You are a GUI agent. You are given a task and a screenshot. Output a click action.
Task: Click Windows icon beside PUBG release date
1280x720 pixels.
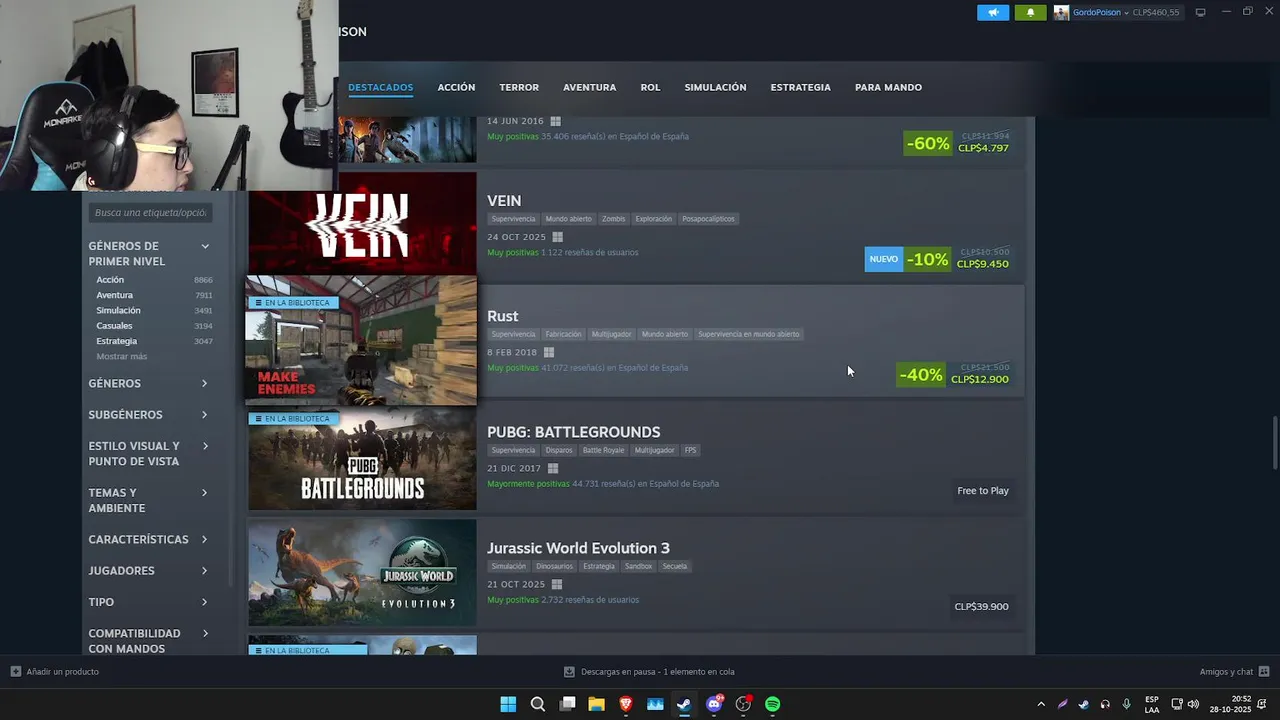click(552, 468)
